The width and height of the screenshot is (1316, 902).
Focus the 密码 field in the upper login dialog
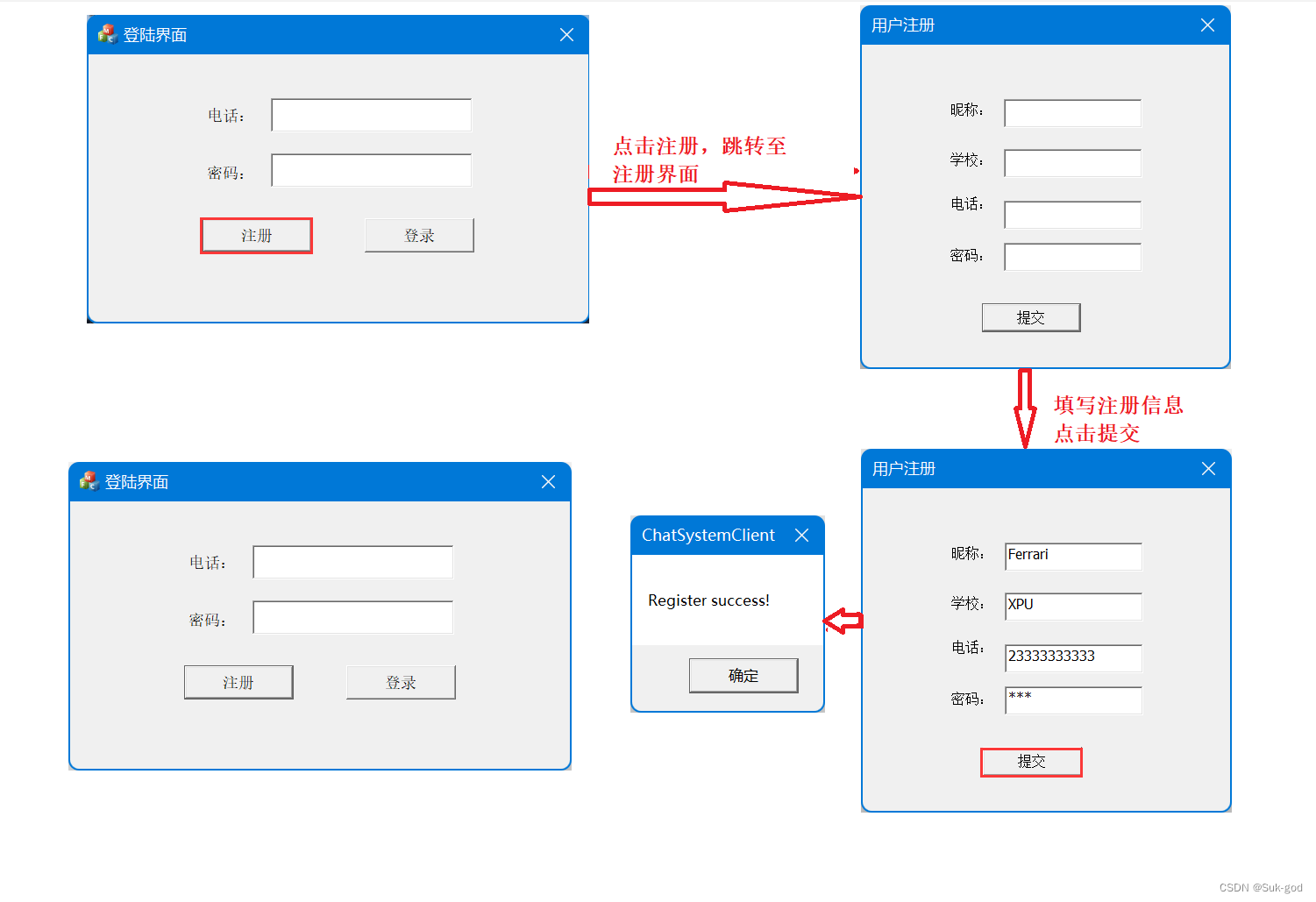coord(372,170)
